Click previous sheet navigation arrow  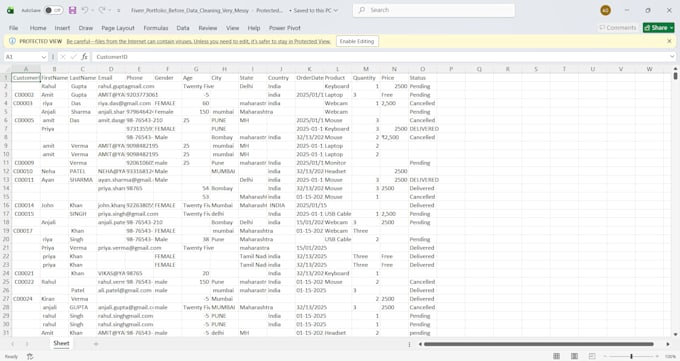tap(12, 344)
